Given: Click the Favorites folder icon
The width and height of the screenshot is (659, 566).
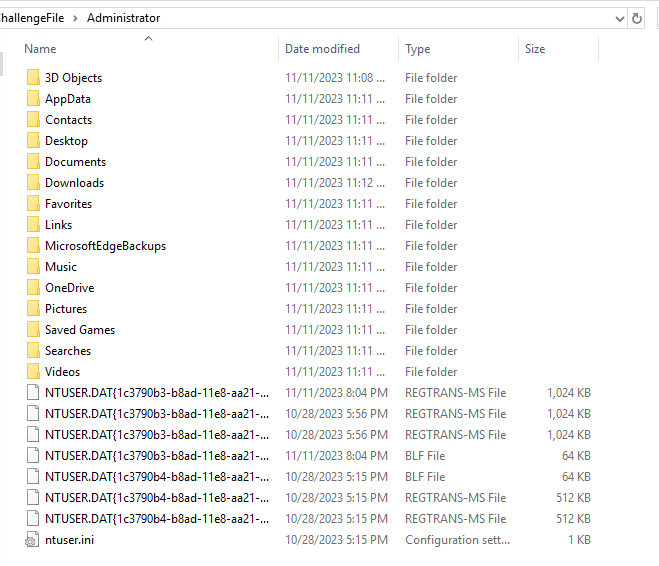Looking at the screenshot, I should pos(33,204).
